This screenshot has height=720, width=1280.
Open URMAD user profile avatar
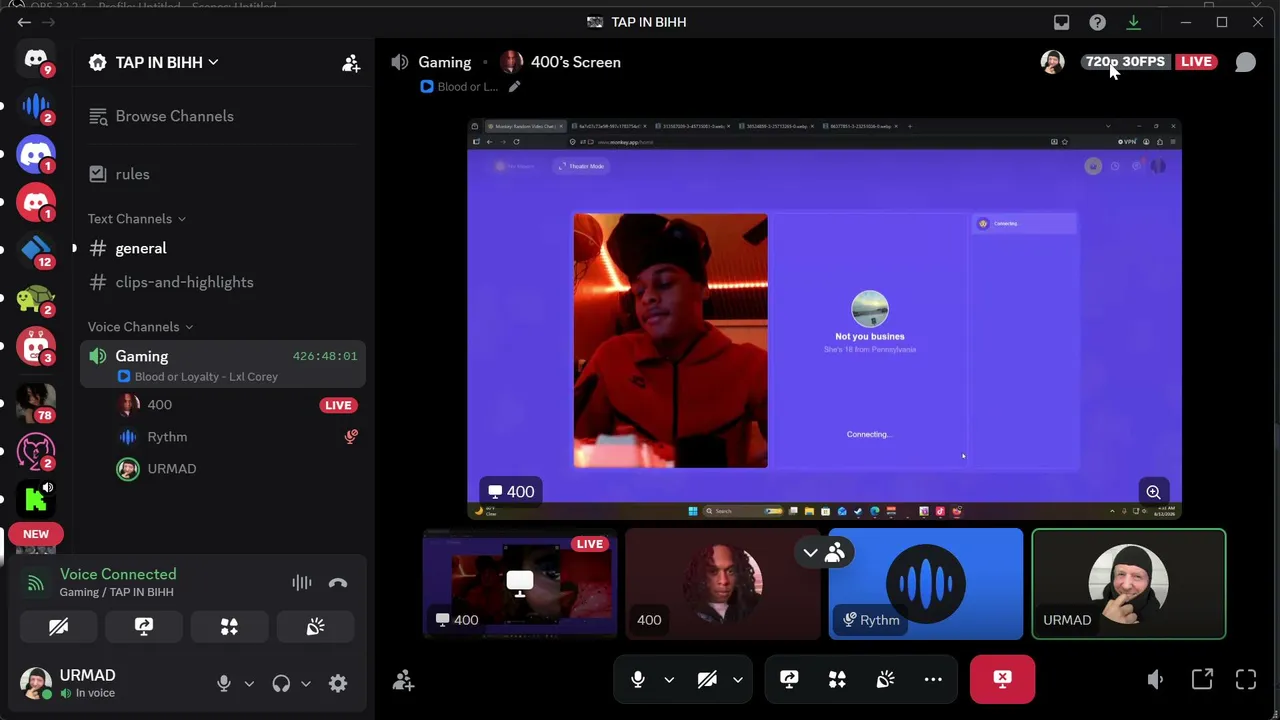tap(36, 683)
